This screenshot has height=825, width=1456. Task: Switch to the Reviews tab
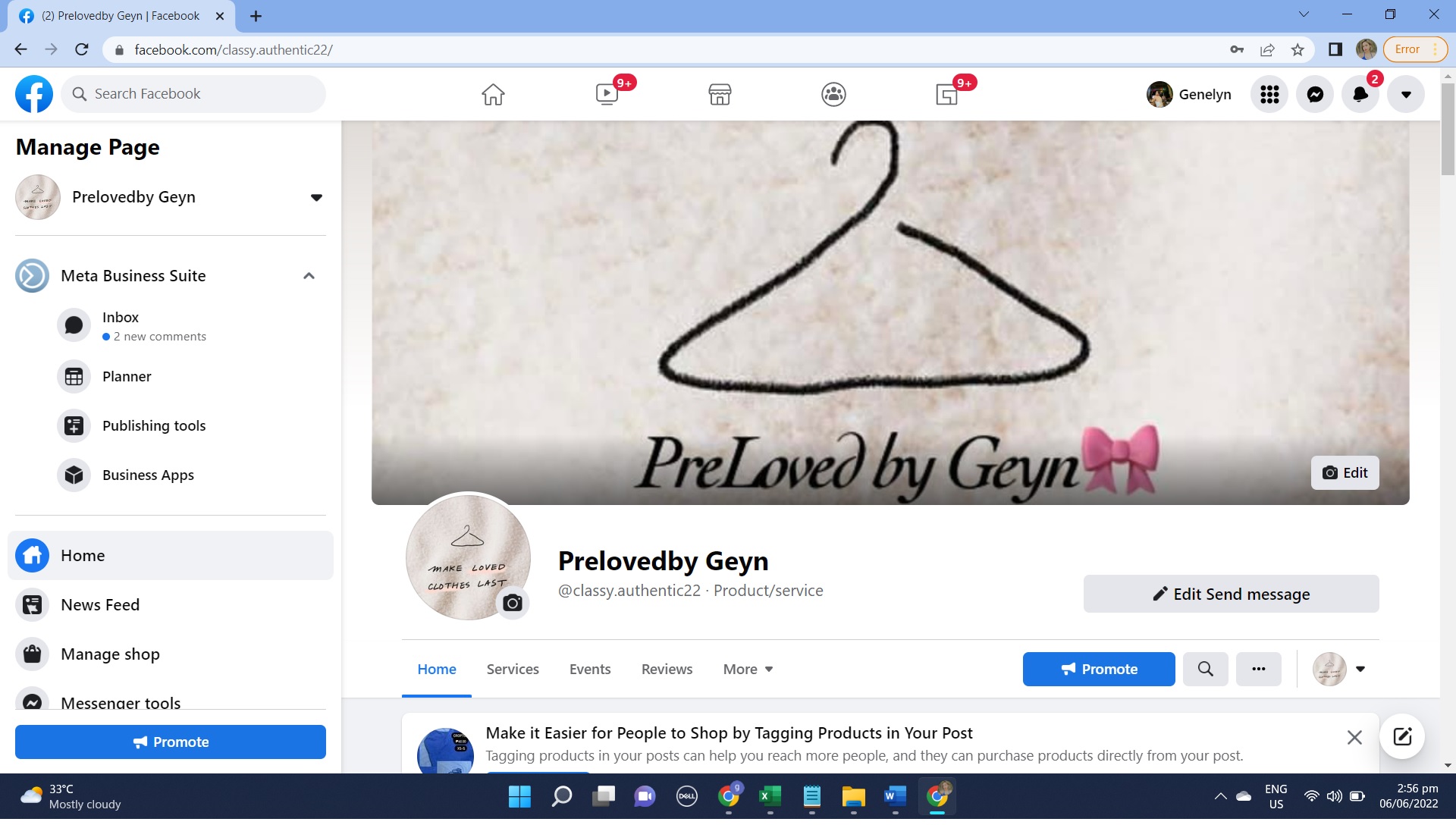[667, 669]
